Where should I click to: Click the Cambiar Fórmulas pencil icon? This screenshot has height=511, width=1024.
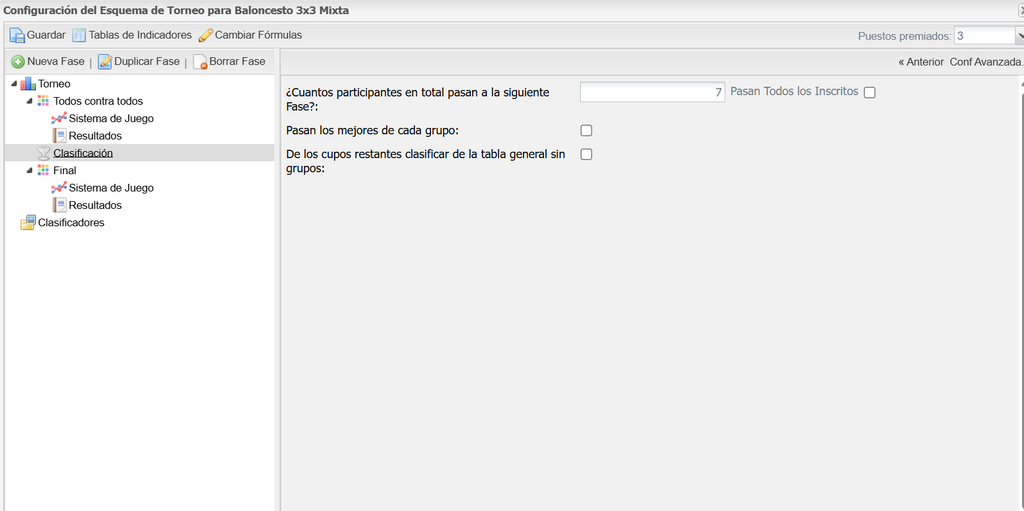[206, 35]
